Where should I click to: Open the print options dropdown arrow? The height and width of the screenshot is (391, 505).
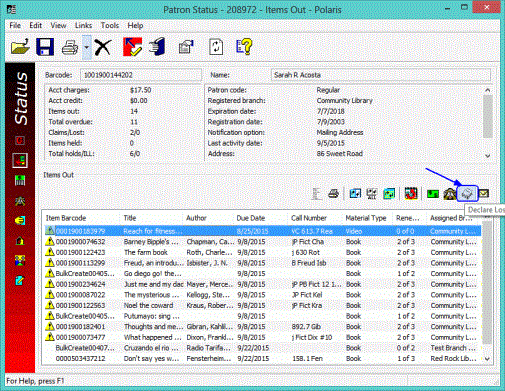coord(87,47)
